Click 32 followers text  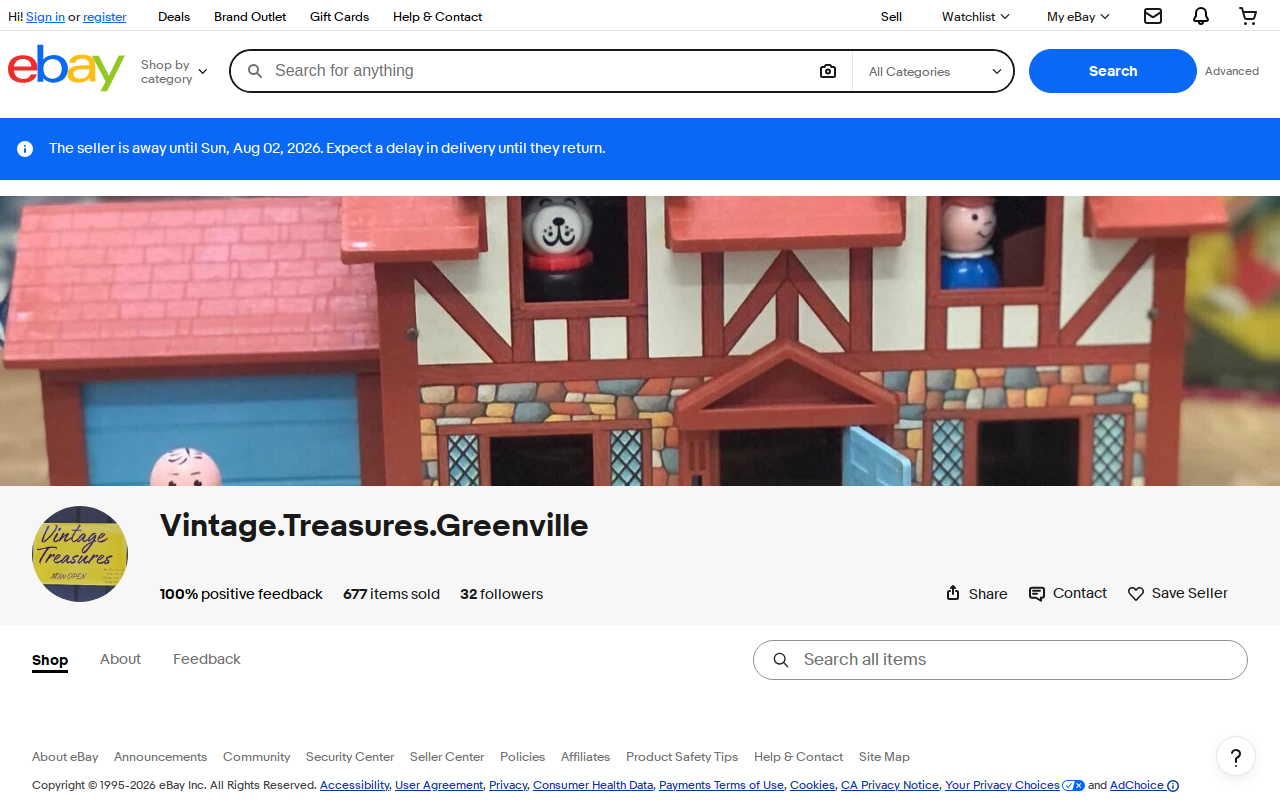[x=501, y=594]
